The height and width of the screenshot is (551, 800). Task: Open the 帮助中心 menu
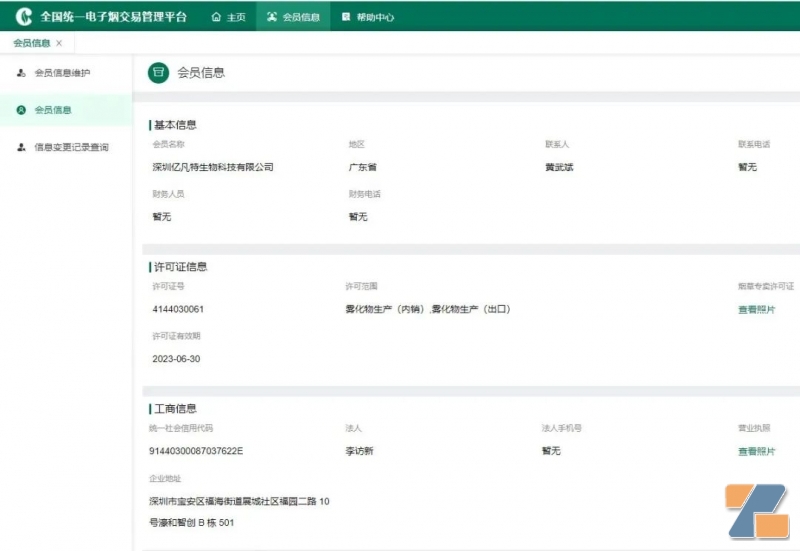368,17
